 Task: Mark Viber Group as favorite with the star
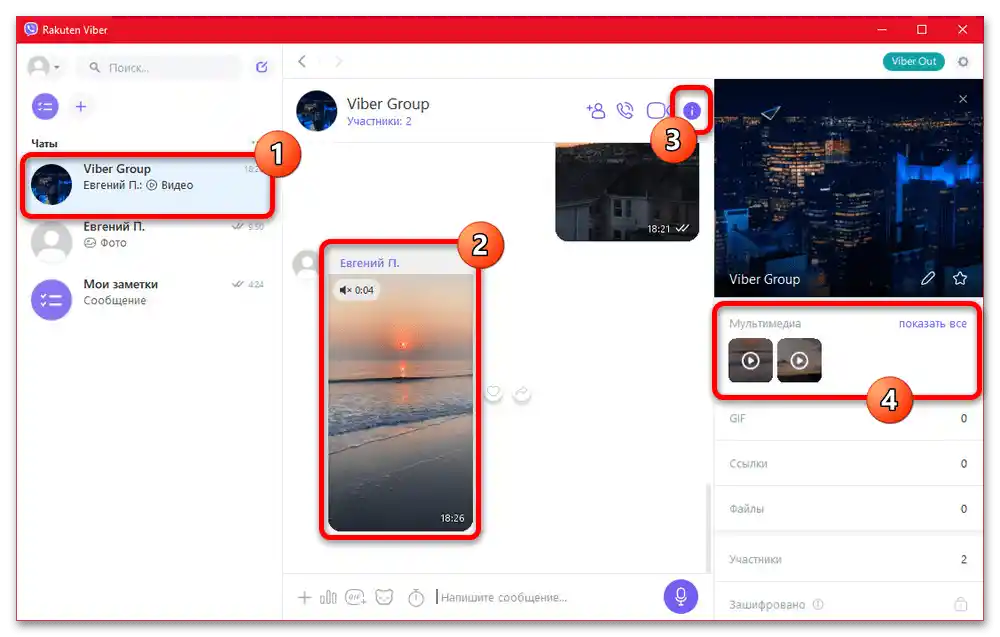click(x=959, y=279)
